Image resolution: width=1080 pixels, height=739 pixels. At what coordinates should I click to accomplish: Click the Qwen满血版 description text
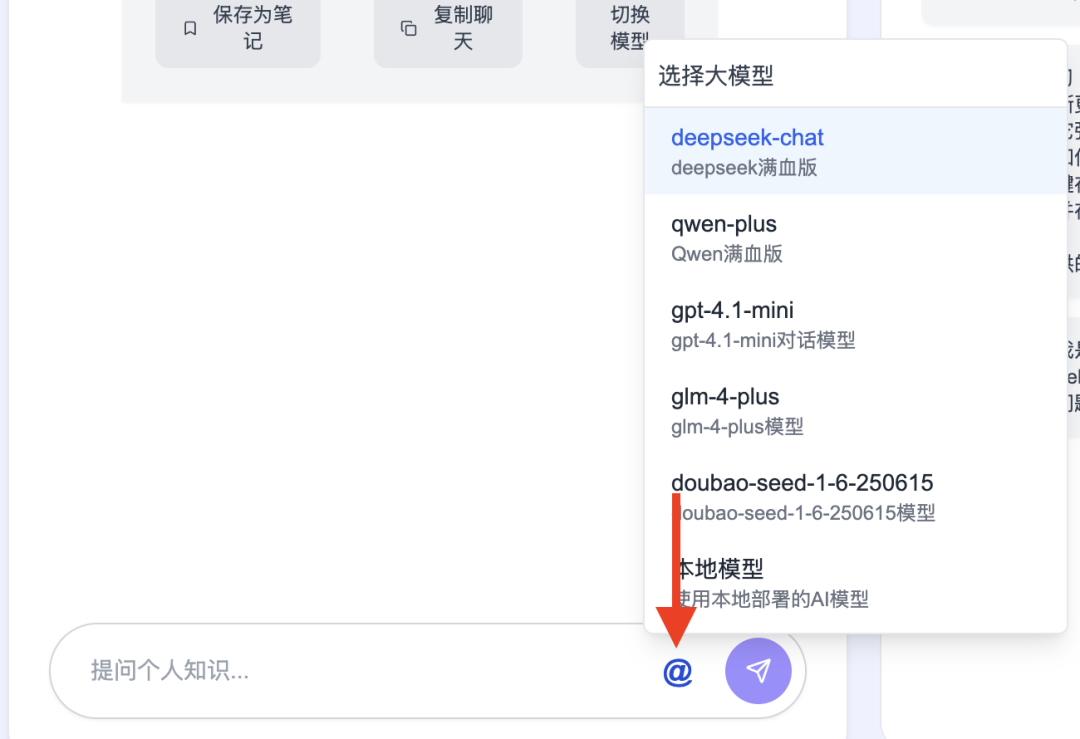coord(727,253)
